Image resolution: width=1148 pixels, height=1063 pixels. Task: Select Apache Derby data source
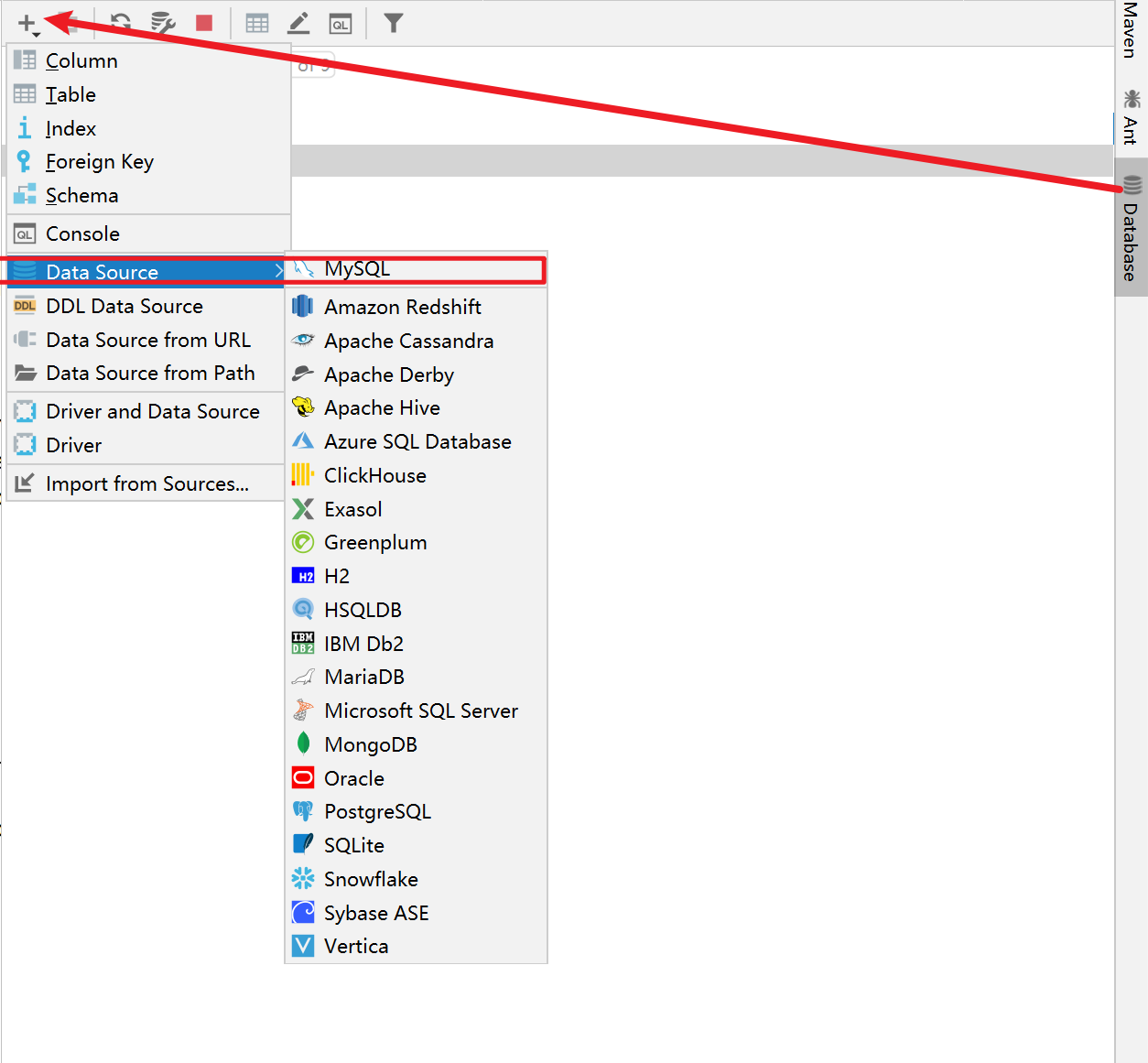tap(417, 374)
